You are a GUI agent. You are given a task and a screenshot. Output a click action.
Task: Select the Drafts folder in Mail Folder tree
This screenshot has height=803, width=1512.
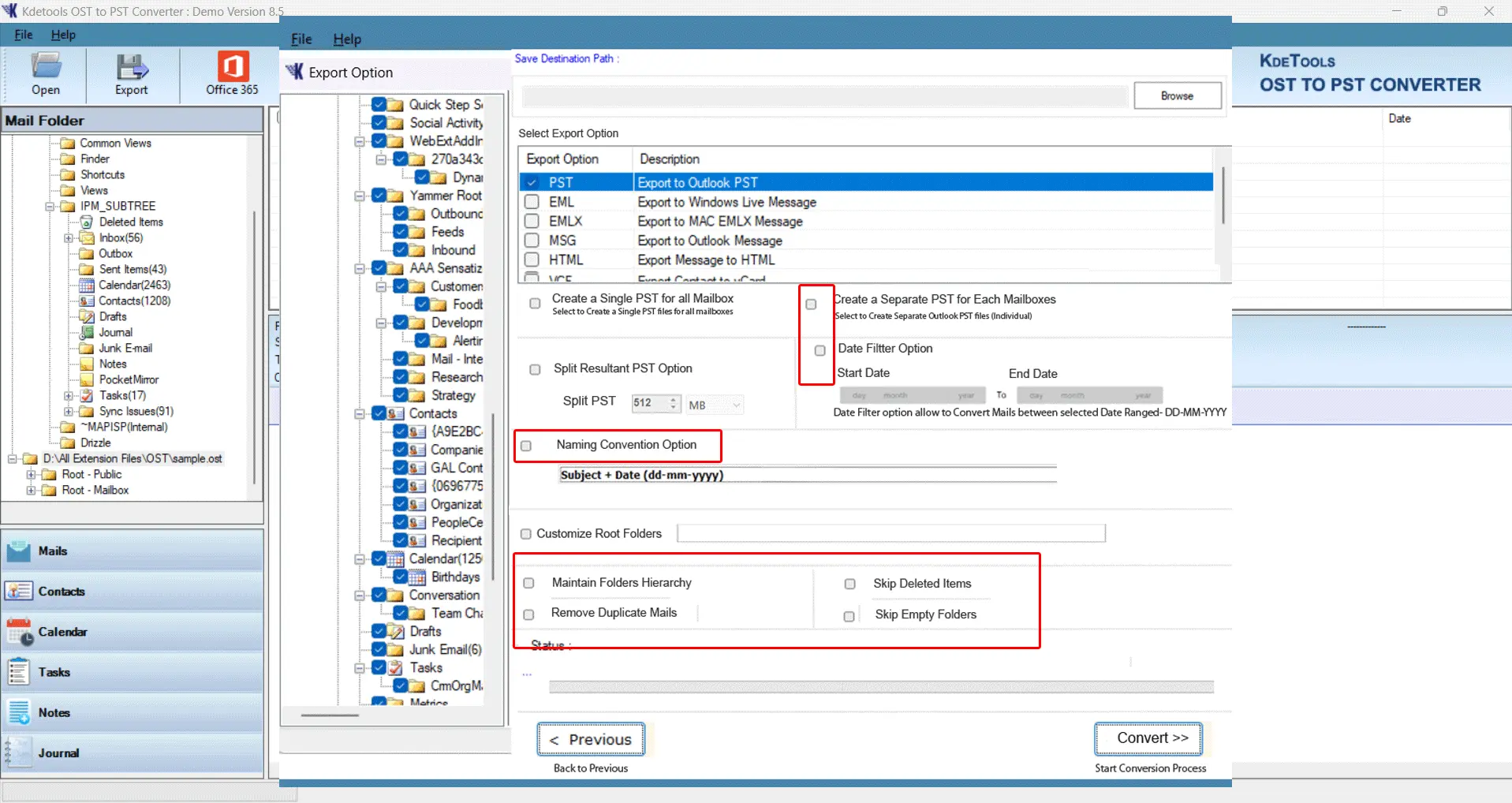coord(113,316)
